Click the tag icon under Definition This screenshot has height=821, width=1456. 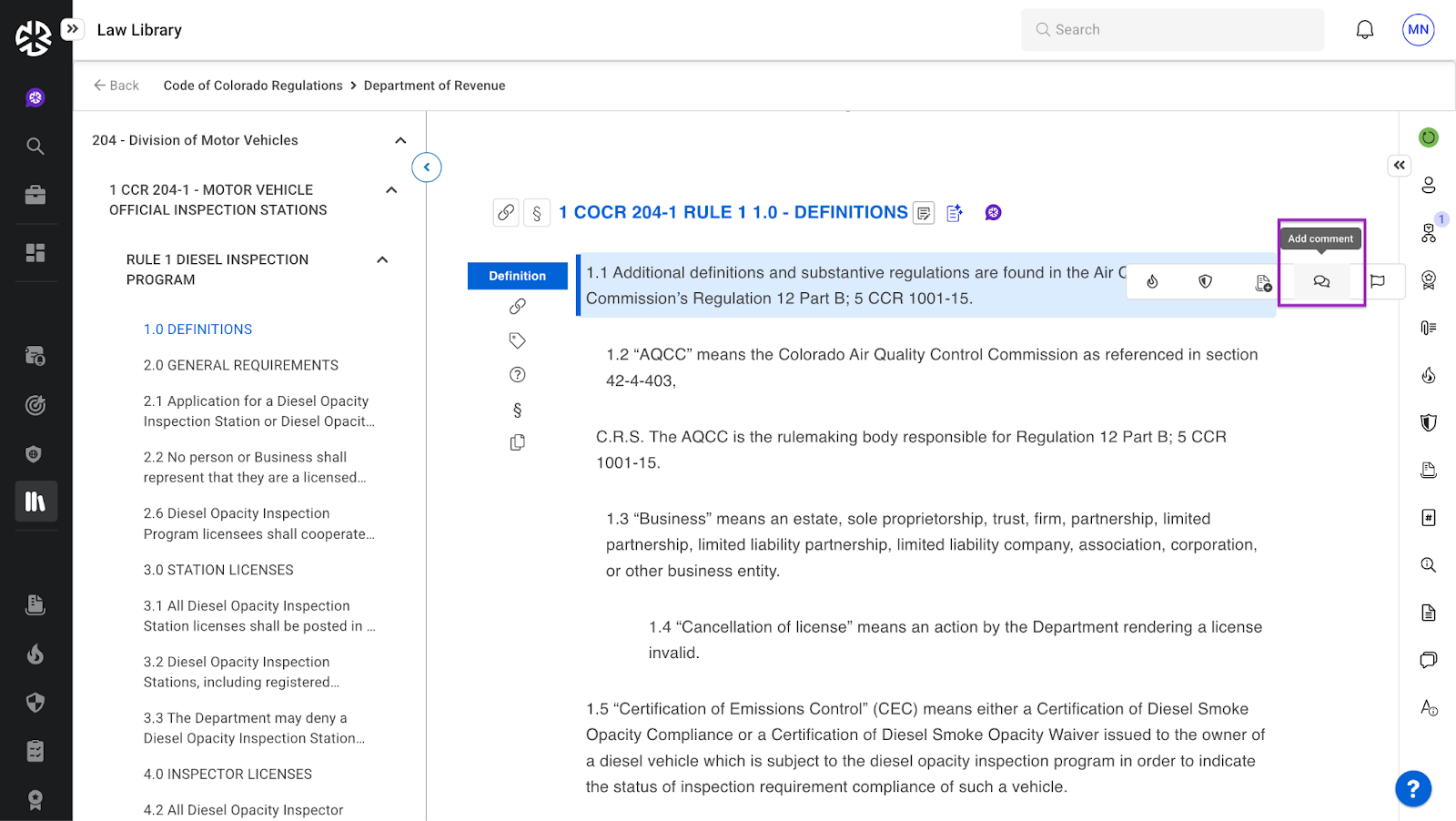(x=517, y=340)
